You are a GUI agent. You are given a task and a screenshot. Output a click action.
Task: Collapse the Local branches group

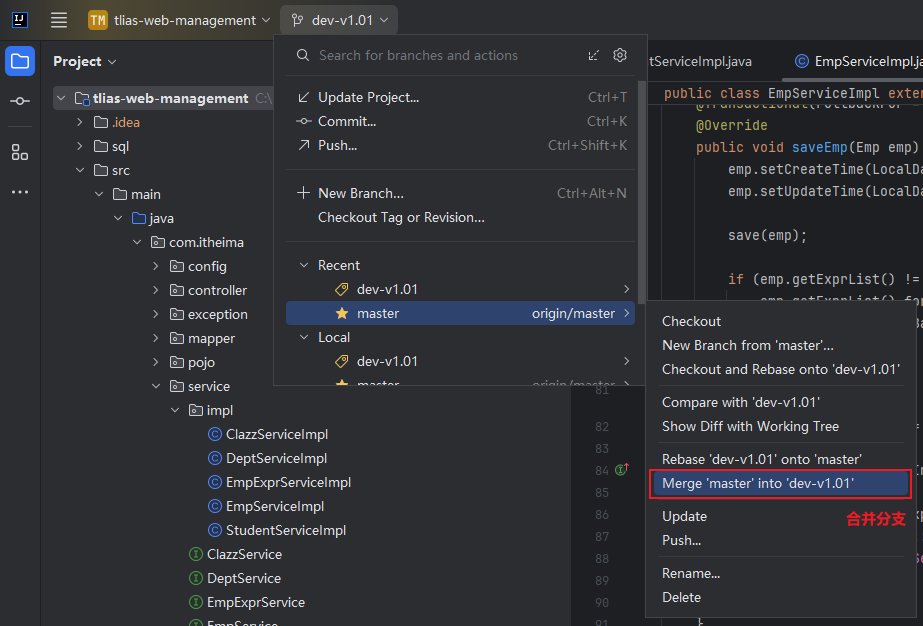click(304, 337)
